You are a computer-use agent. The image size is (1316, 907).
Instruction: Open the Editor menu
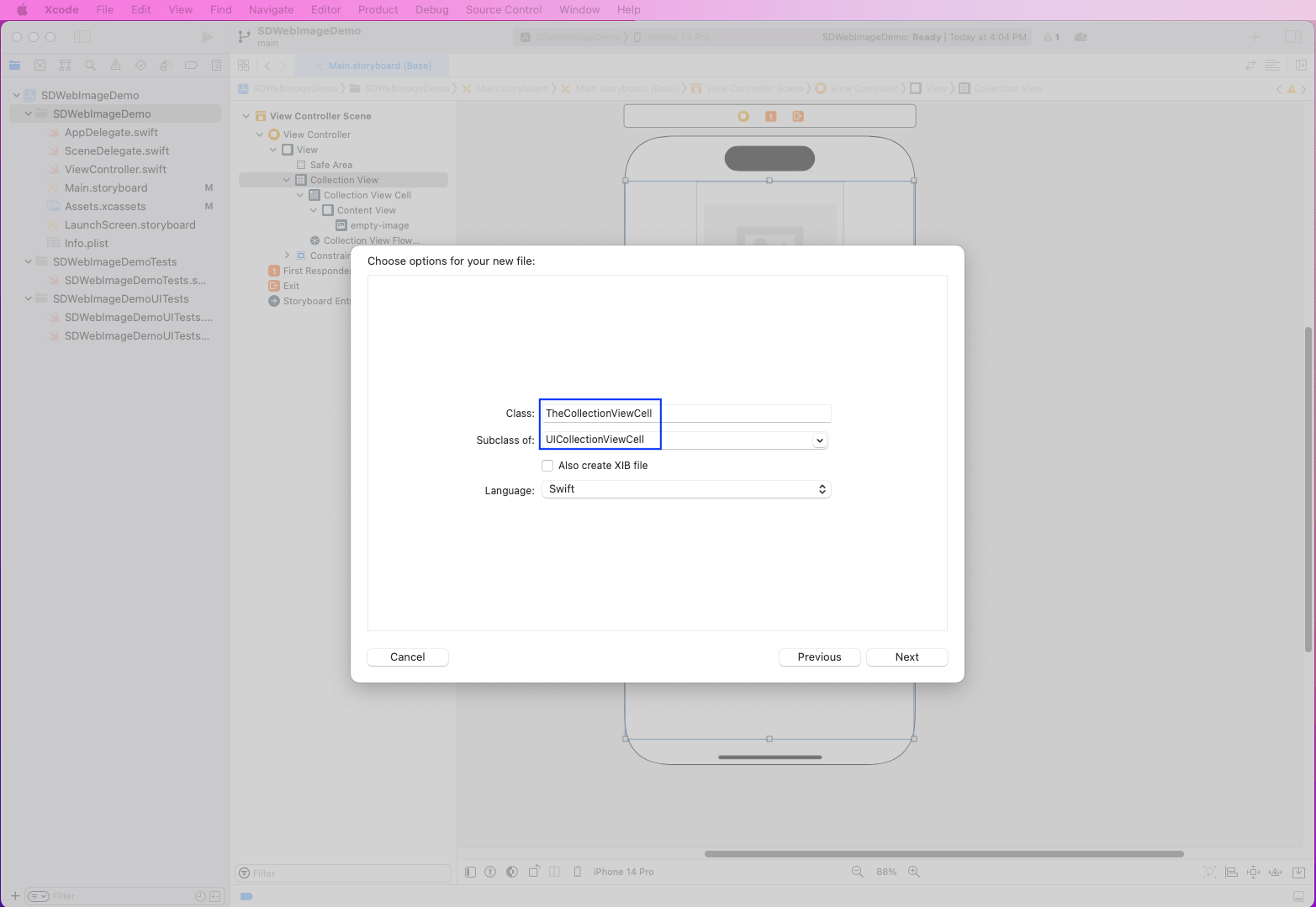click(x=325, y=10)
